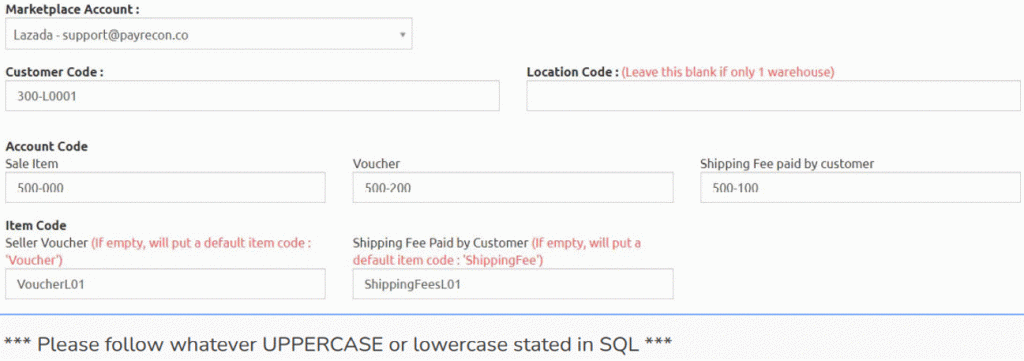1024x361 pixels.
Task: Click the Seller Voucher item code field
Action: point(165,284)
